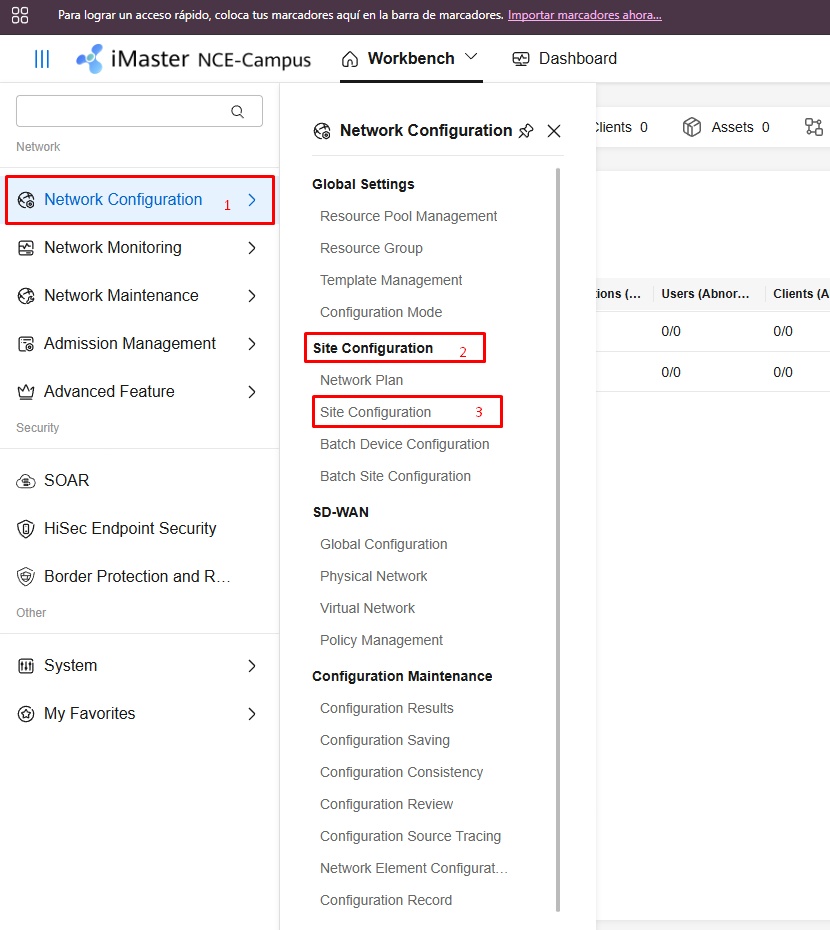
Task: Open Network Element Configuration entry
Action: 414,869
